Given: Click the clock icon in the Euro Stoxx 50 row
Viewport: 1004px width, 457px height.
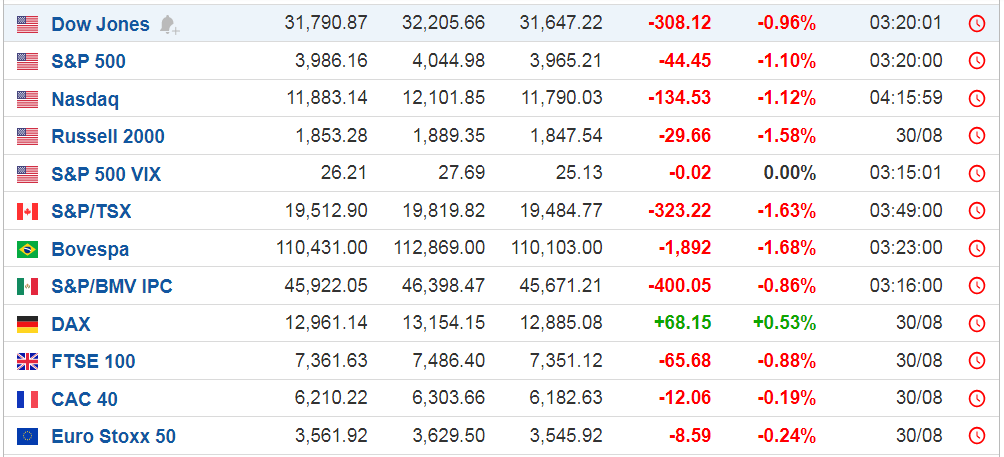Looking at the screenshot, I should [x=976, y=437].
